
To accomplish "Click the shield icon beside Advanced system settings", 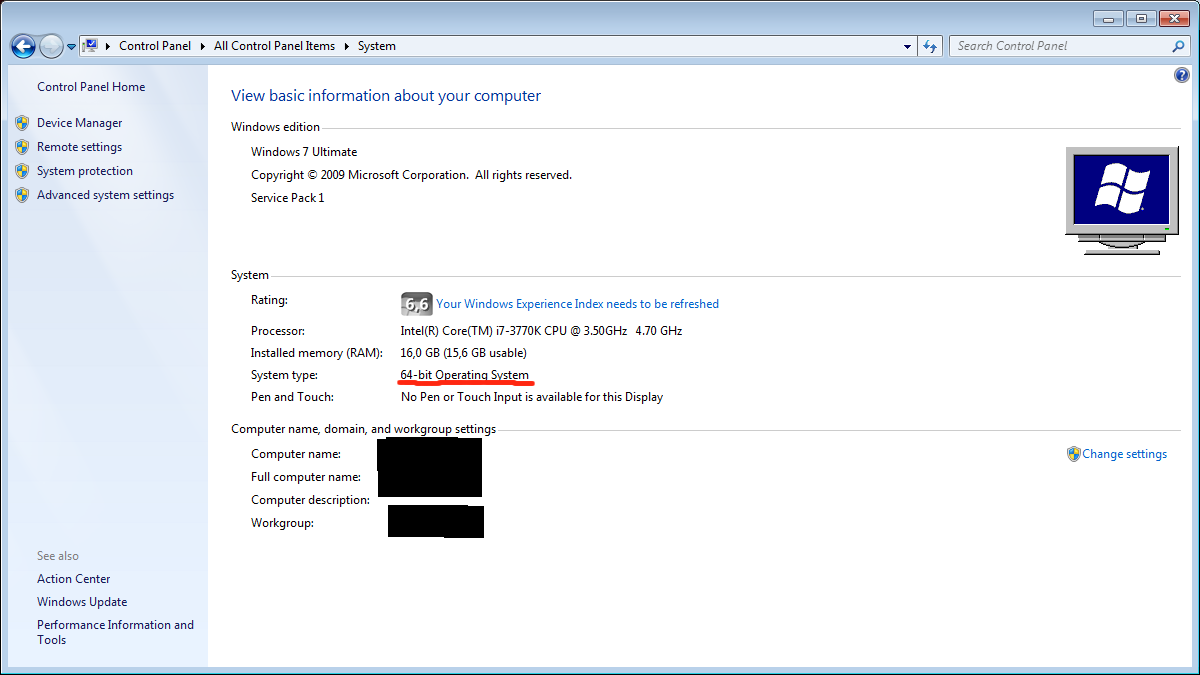I will point(22,195).
